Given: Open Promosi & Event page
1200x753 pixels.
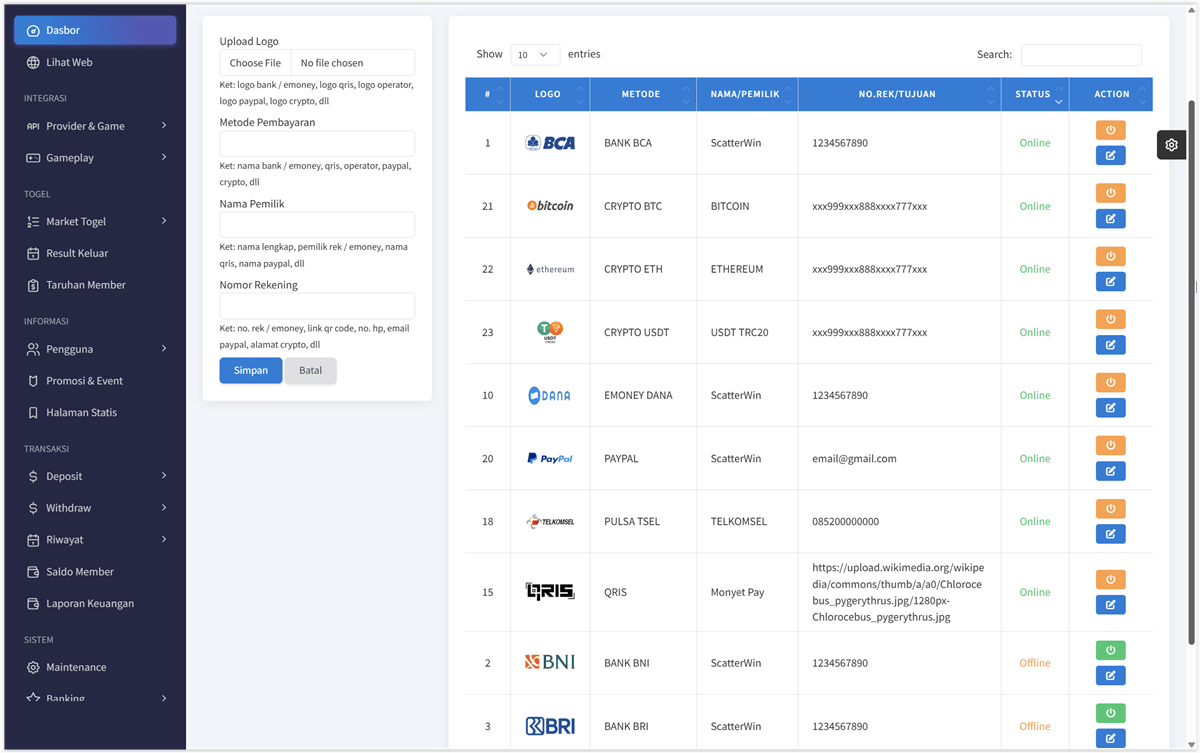Looking at the screenshot, I should [81, 380].
